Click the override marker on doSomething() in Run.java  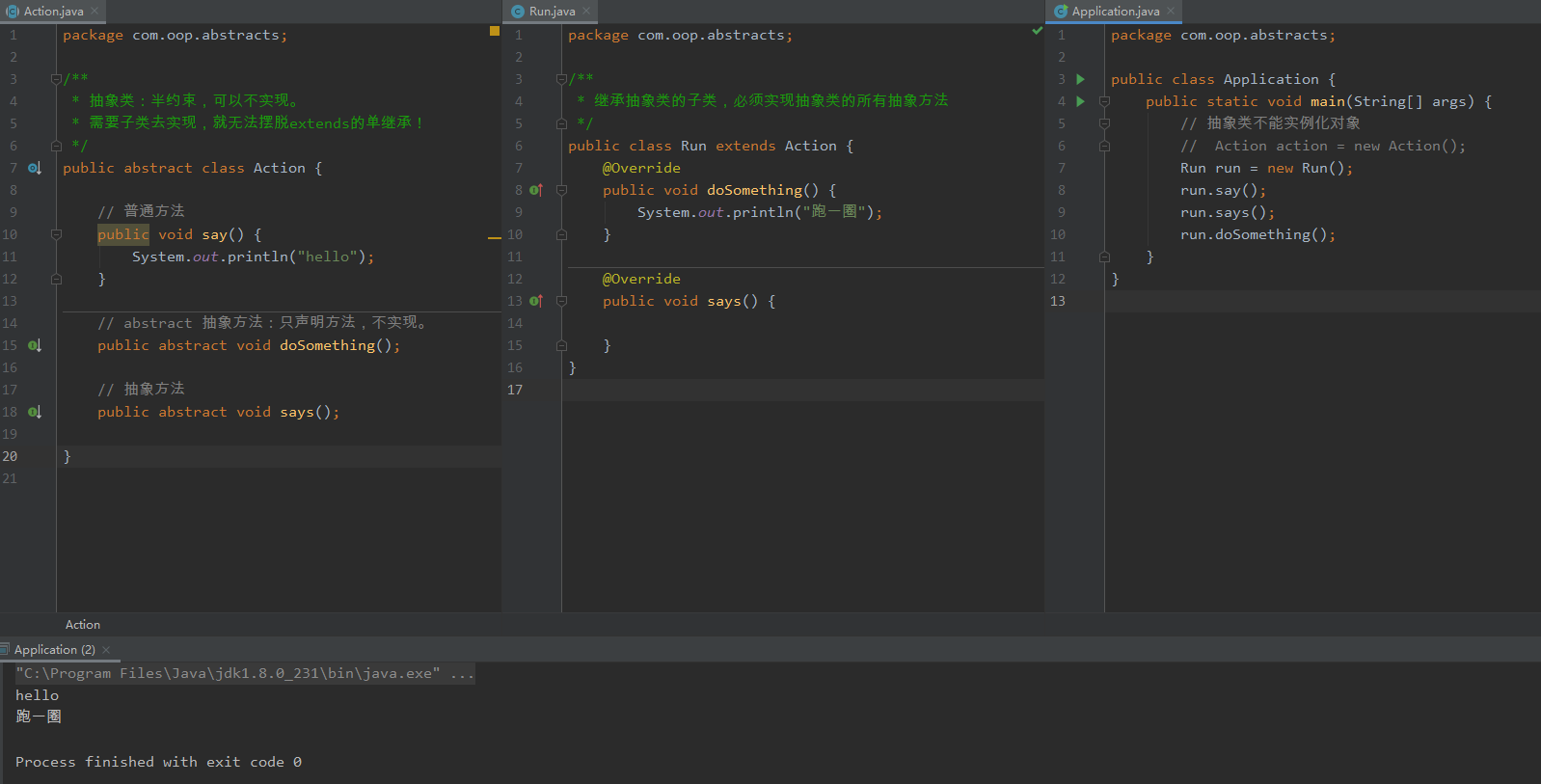(x=536, y=190)
